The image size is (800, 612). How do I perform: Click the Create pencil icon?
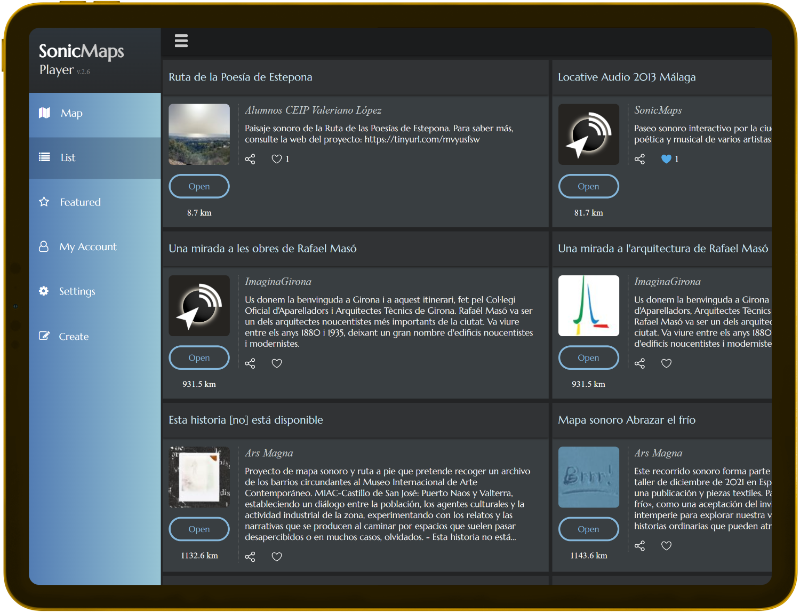(x=44, y=336)
